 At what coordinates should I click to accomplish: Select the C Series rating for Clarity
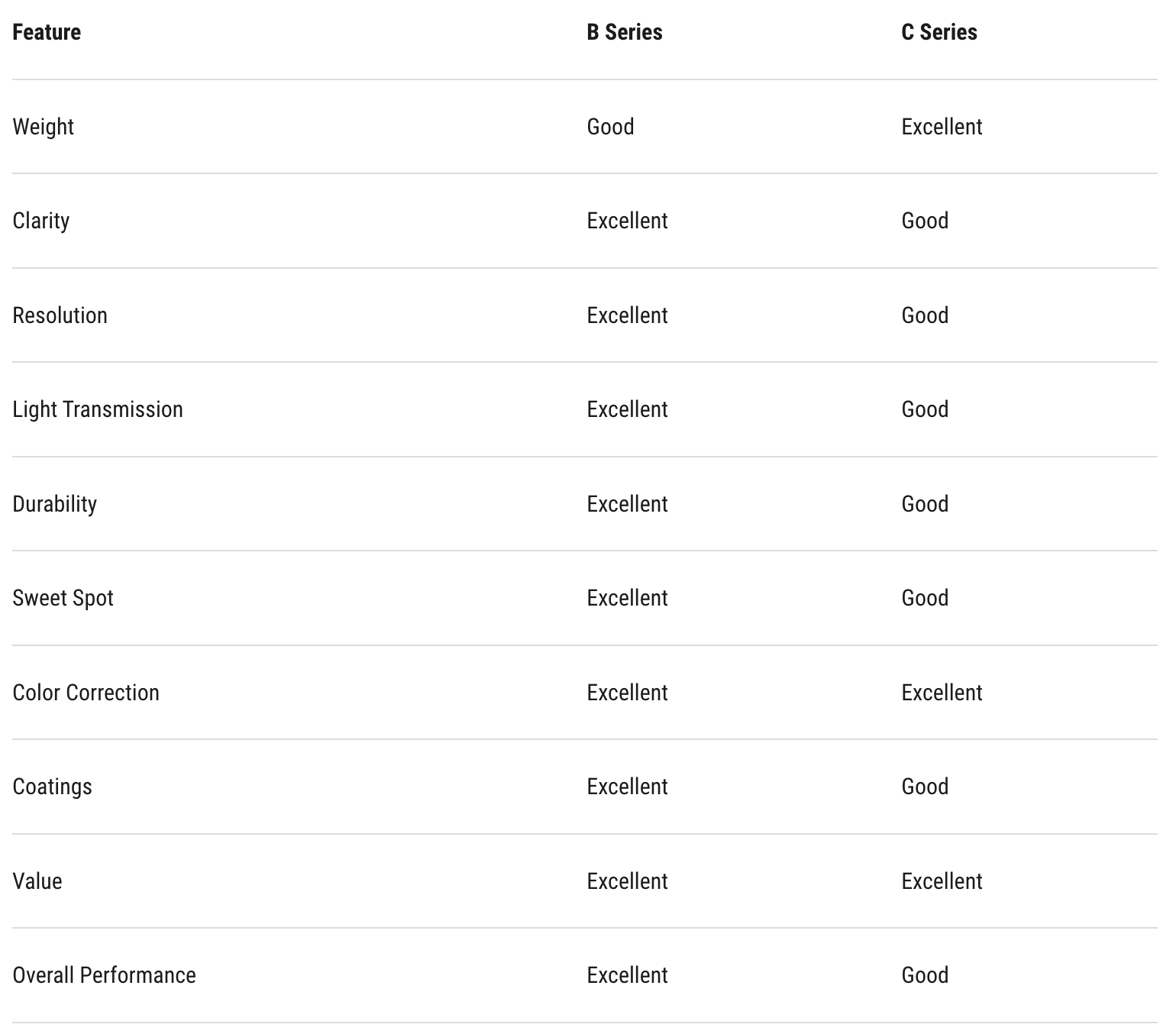925,221
